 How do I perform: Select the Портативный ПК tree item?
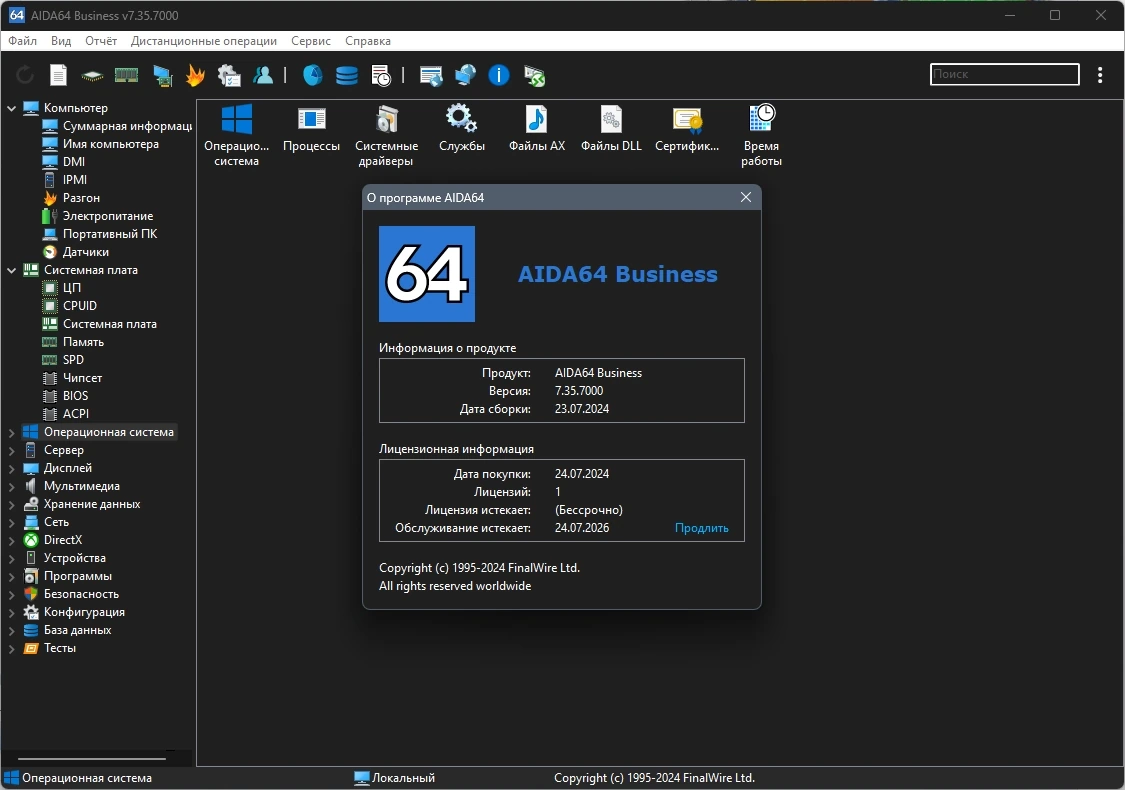pyautogui.click(x=100, y=234)
